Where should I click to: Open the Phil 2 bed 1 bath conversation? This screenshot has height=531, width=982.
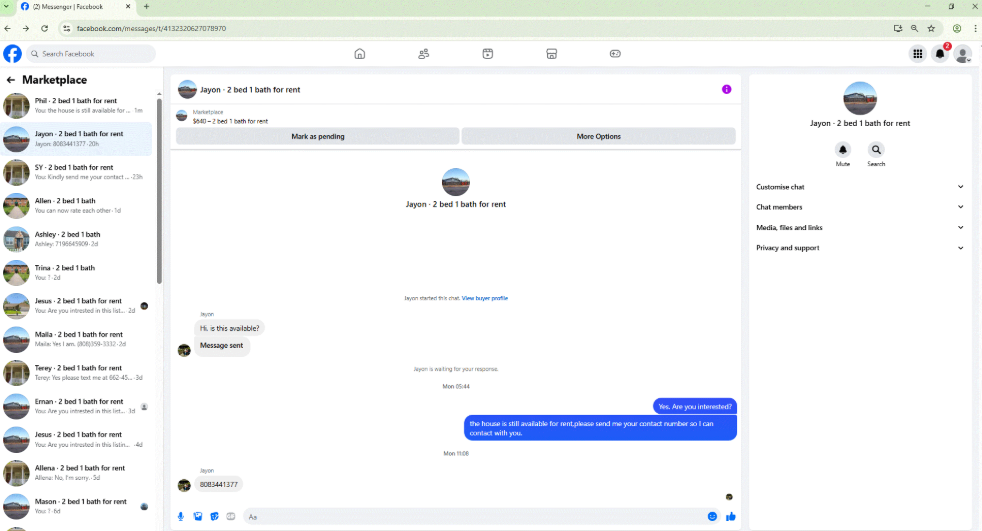tap(76, 106)
